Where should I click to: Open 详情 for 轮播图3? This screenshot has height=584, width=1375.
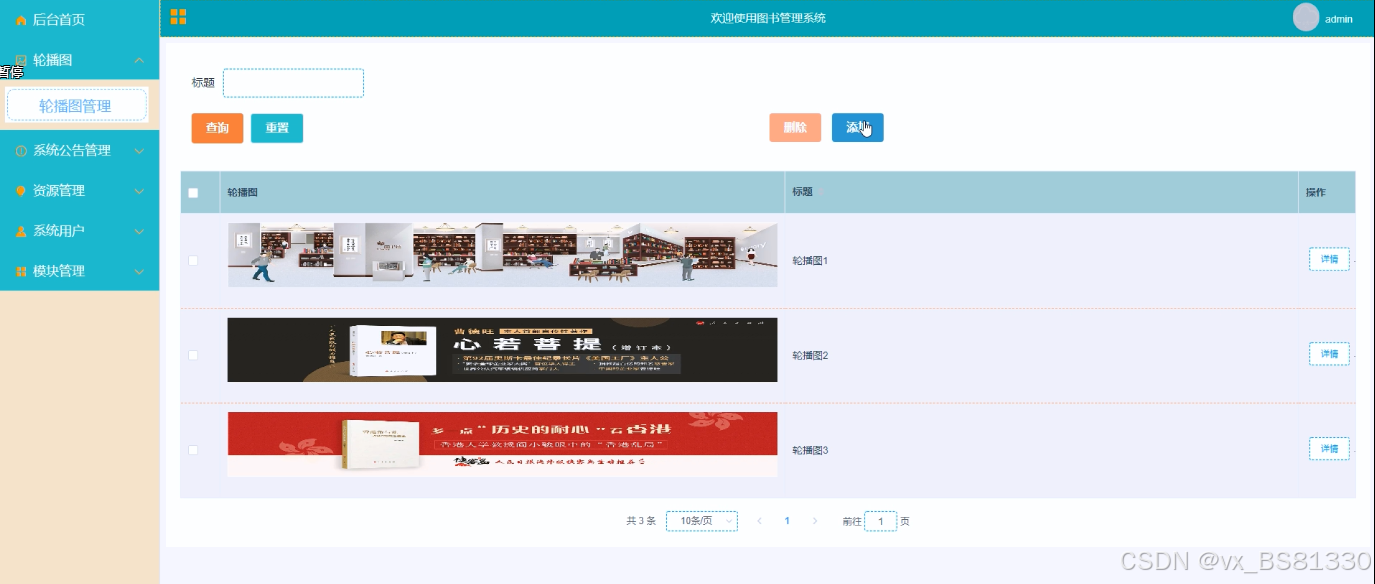(1329, 449)
